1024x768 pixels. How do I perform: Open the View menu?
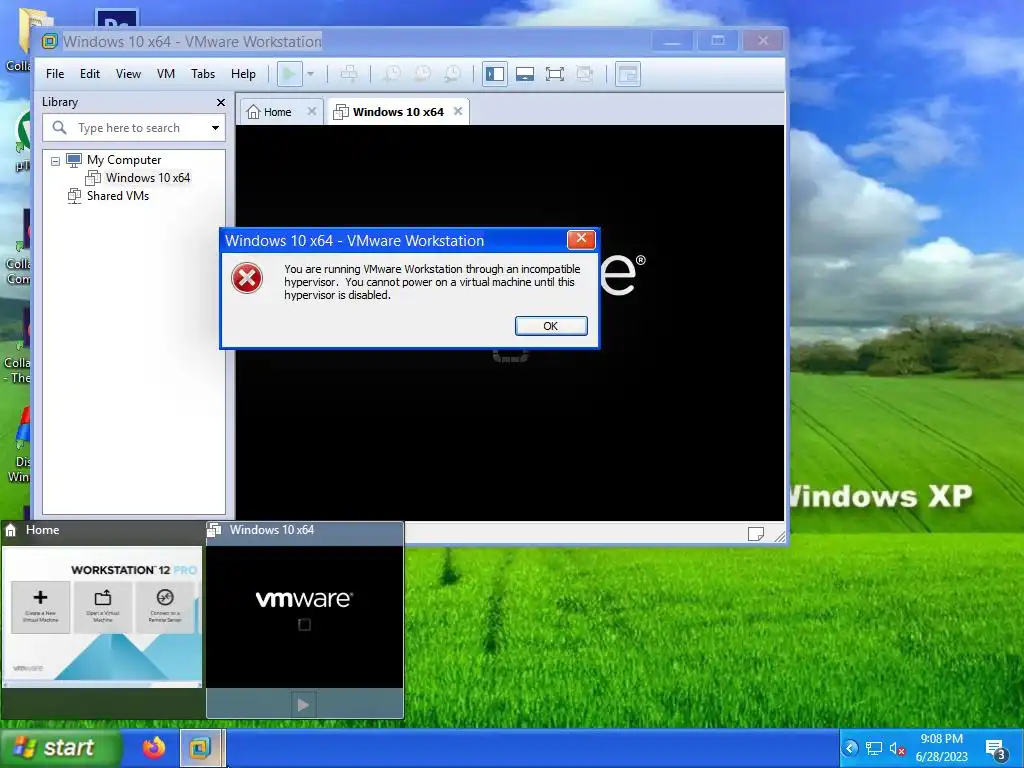(128, 74)
